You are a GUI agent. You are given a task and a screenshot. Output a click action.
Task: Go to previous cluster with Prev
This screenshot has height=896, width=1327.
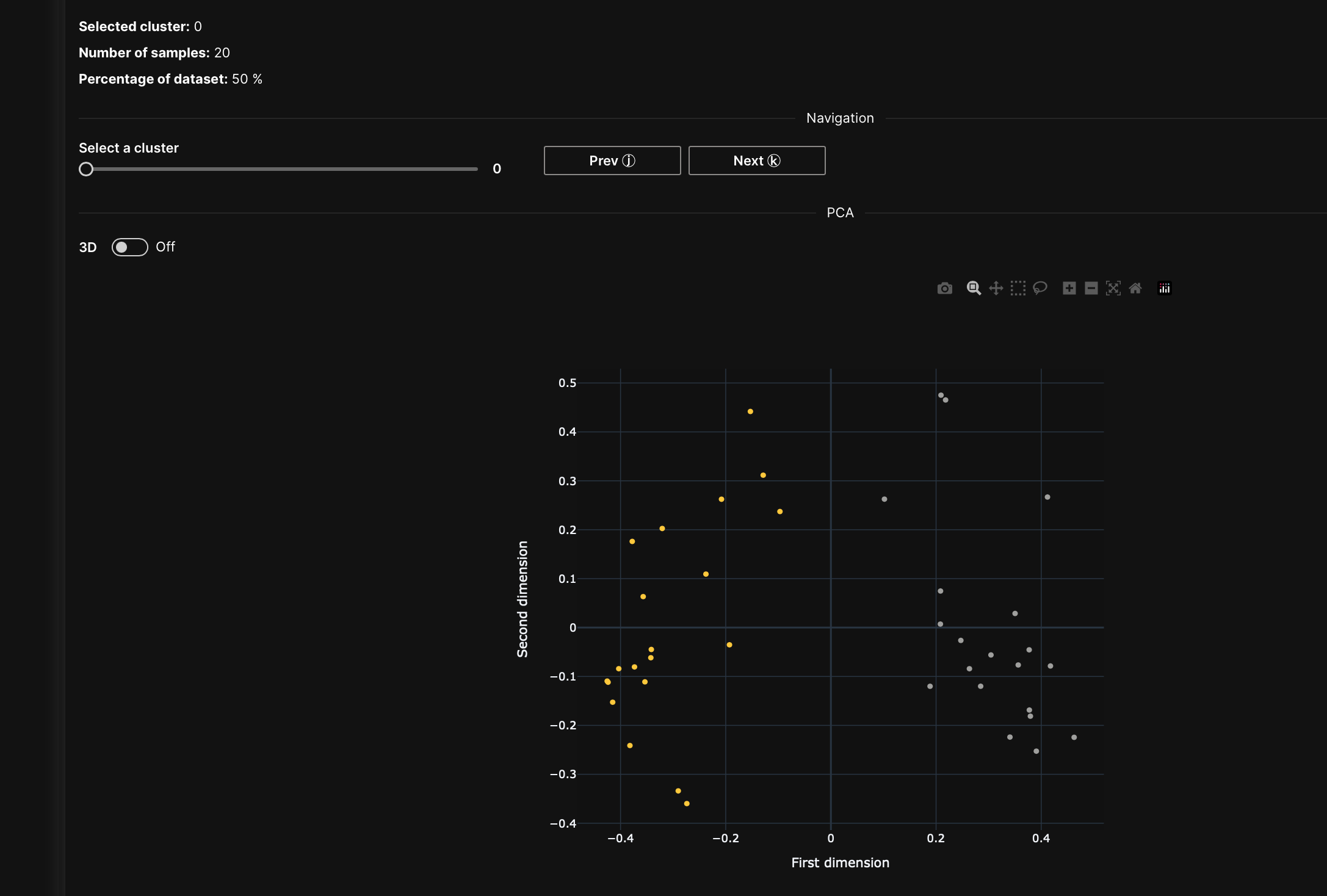point(612,161)
